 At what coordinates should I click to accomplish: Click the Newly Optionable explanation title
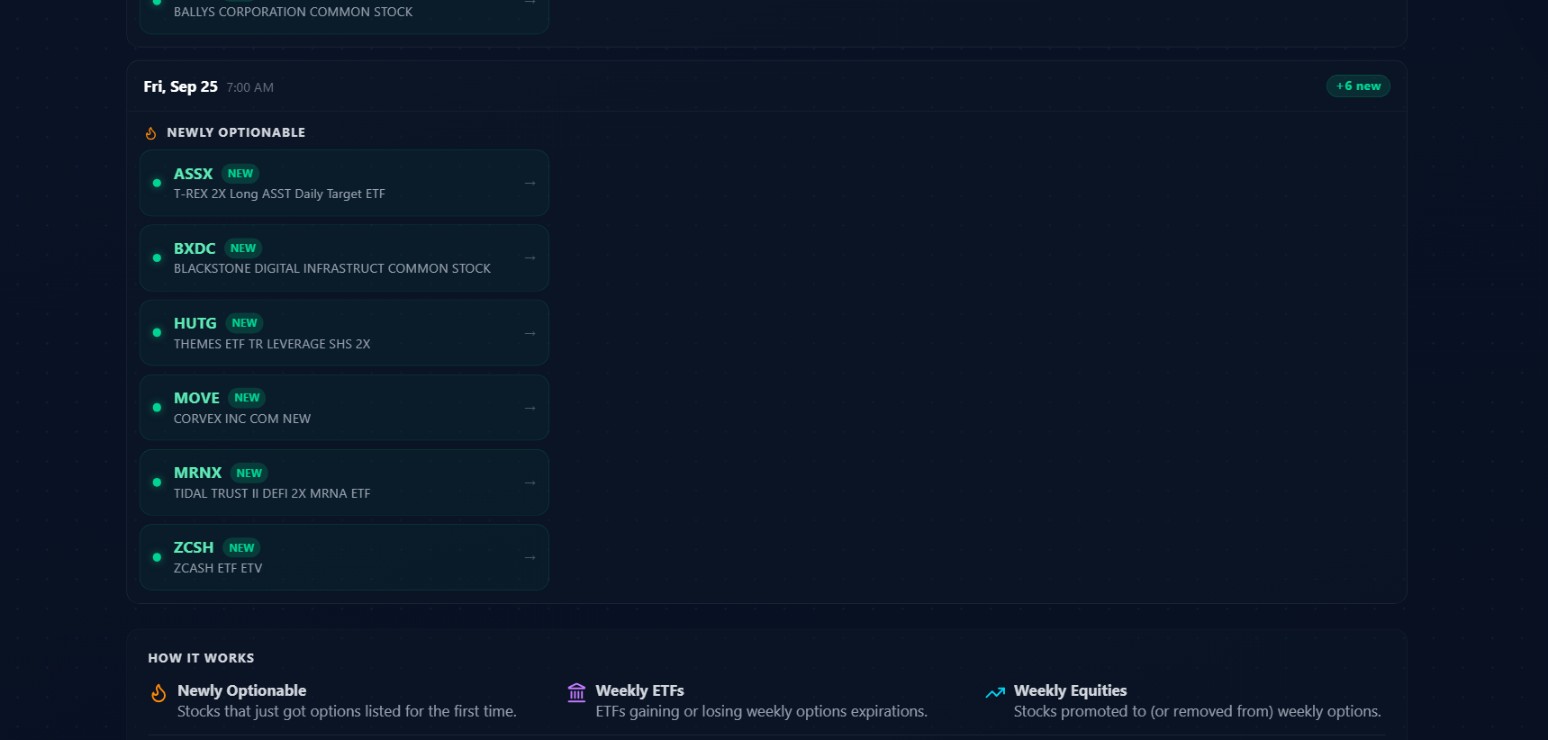click(x=242, y=691)
